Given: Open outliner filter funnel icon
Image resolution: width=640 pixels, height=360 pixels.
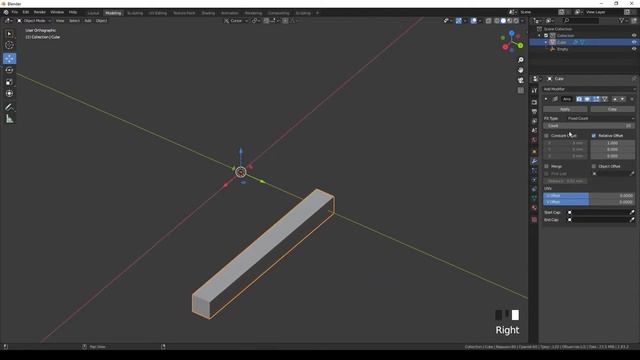Looking at the screenshot, I should (x=622, y=20).
